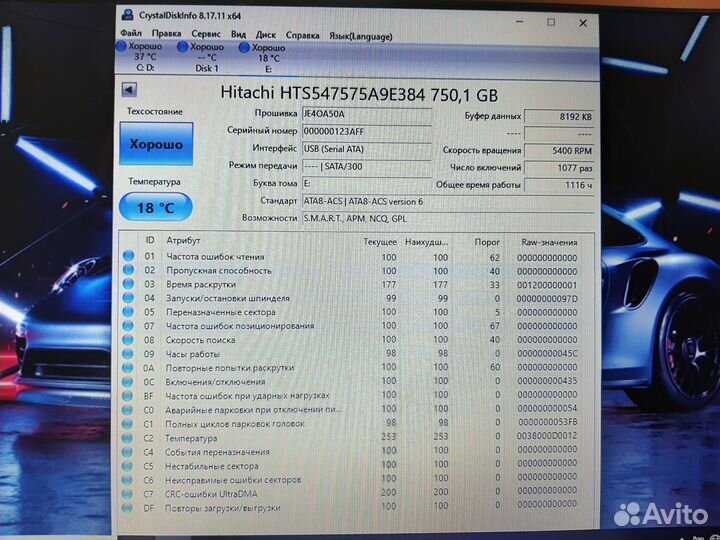Click the power-on count 1077 раз

[x=559, y=168]
